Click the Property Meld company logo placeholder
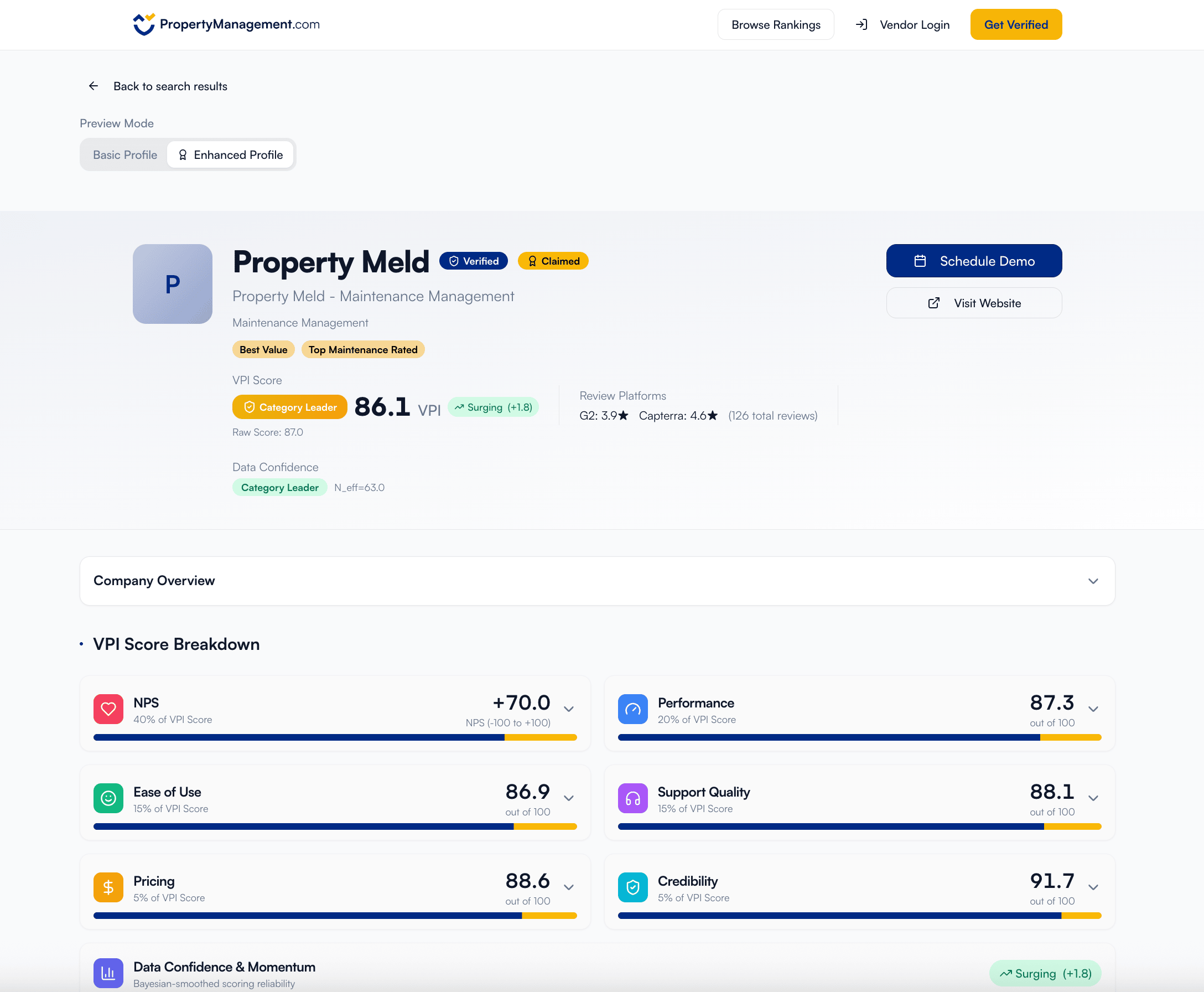 tap(173, 284)
